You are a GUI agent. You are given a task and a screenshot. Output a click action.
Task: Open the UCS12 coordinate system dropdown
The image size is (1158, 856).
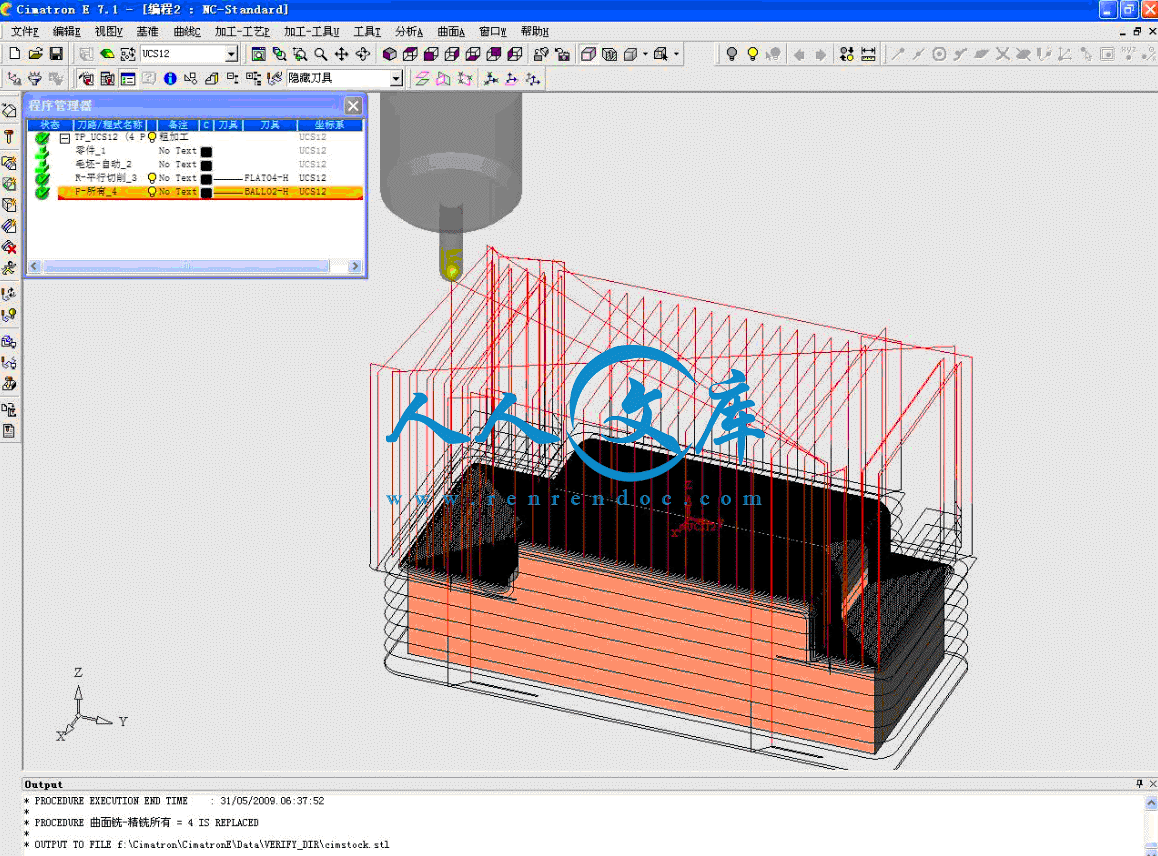point(232,54)
